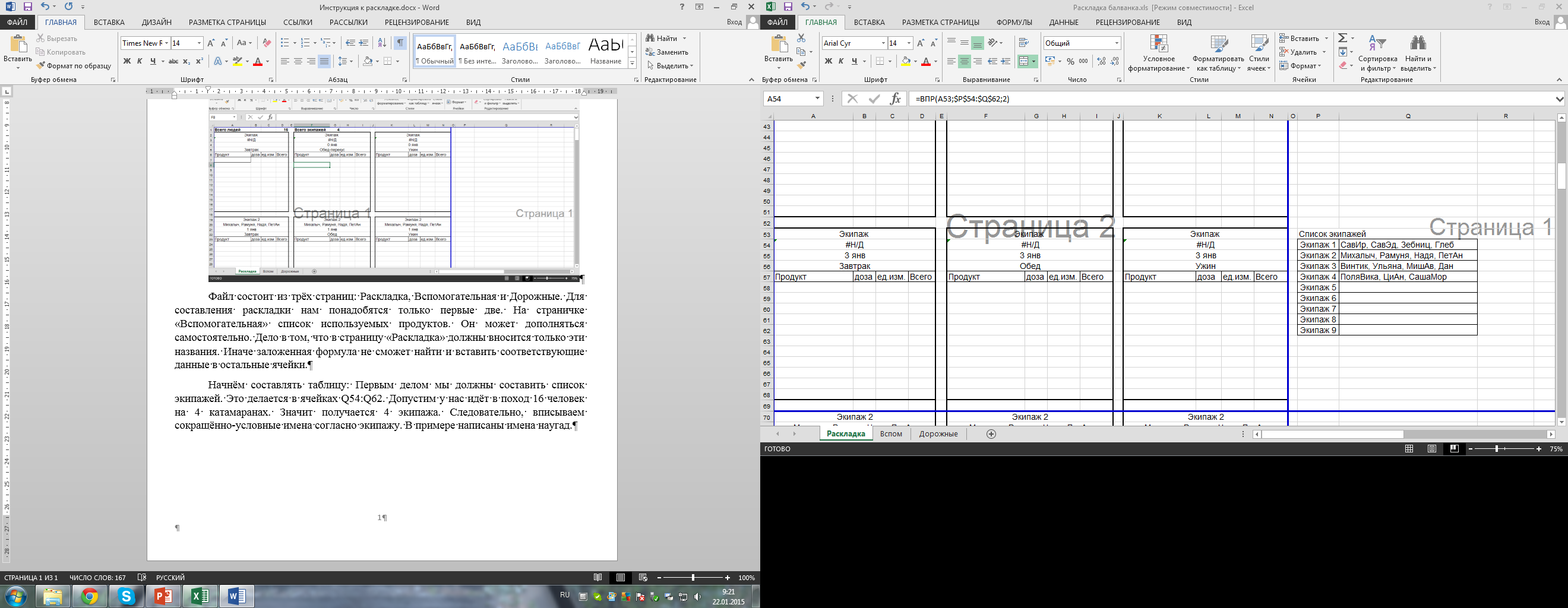Toggle italic in Excel font group
This screenshot has width=1568, height=608.
841,62
